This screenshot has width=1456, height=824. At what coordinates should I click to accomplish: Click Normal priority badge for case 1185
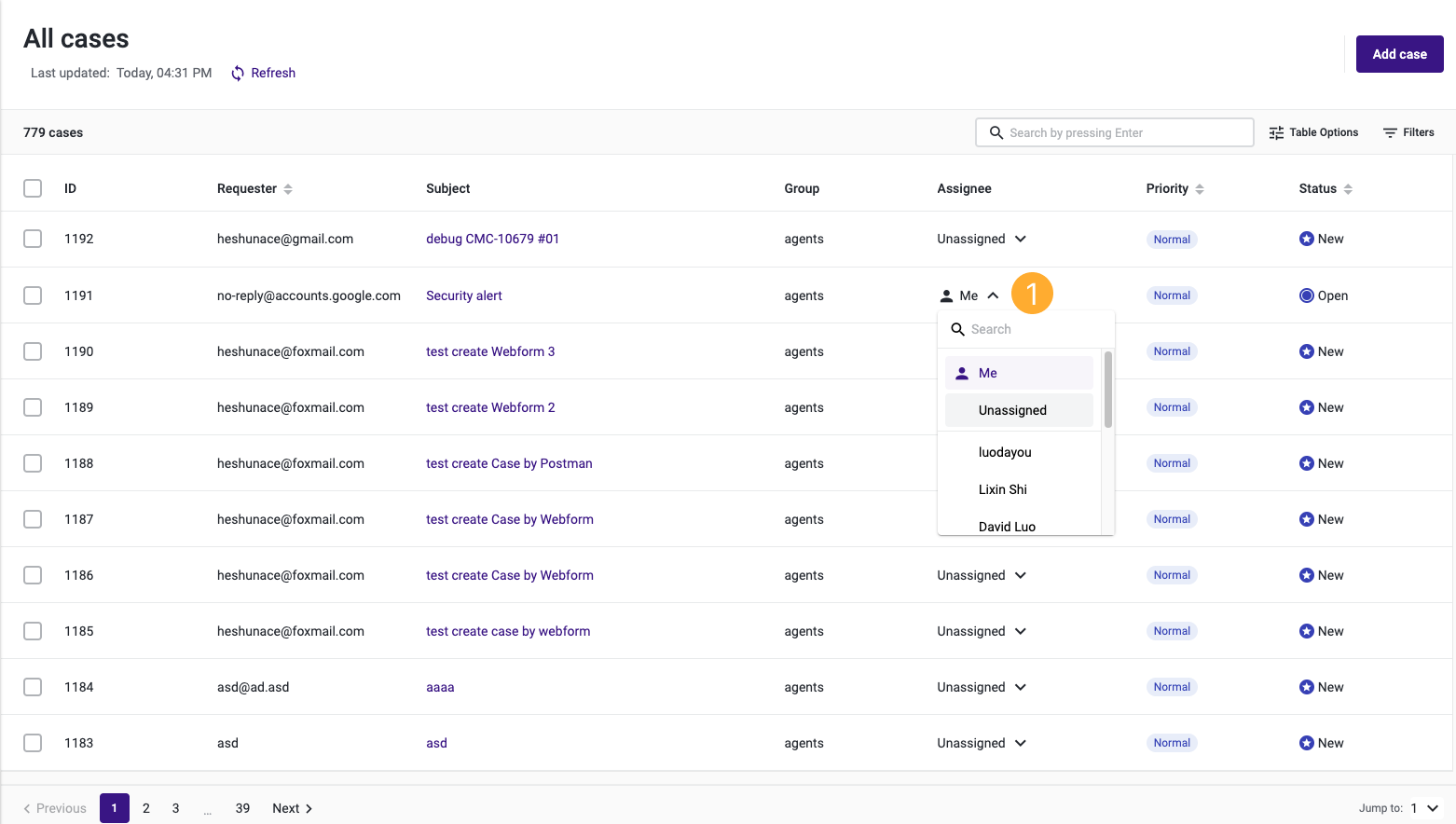[1172, 631]
